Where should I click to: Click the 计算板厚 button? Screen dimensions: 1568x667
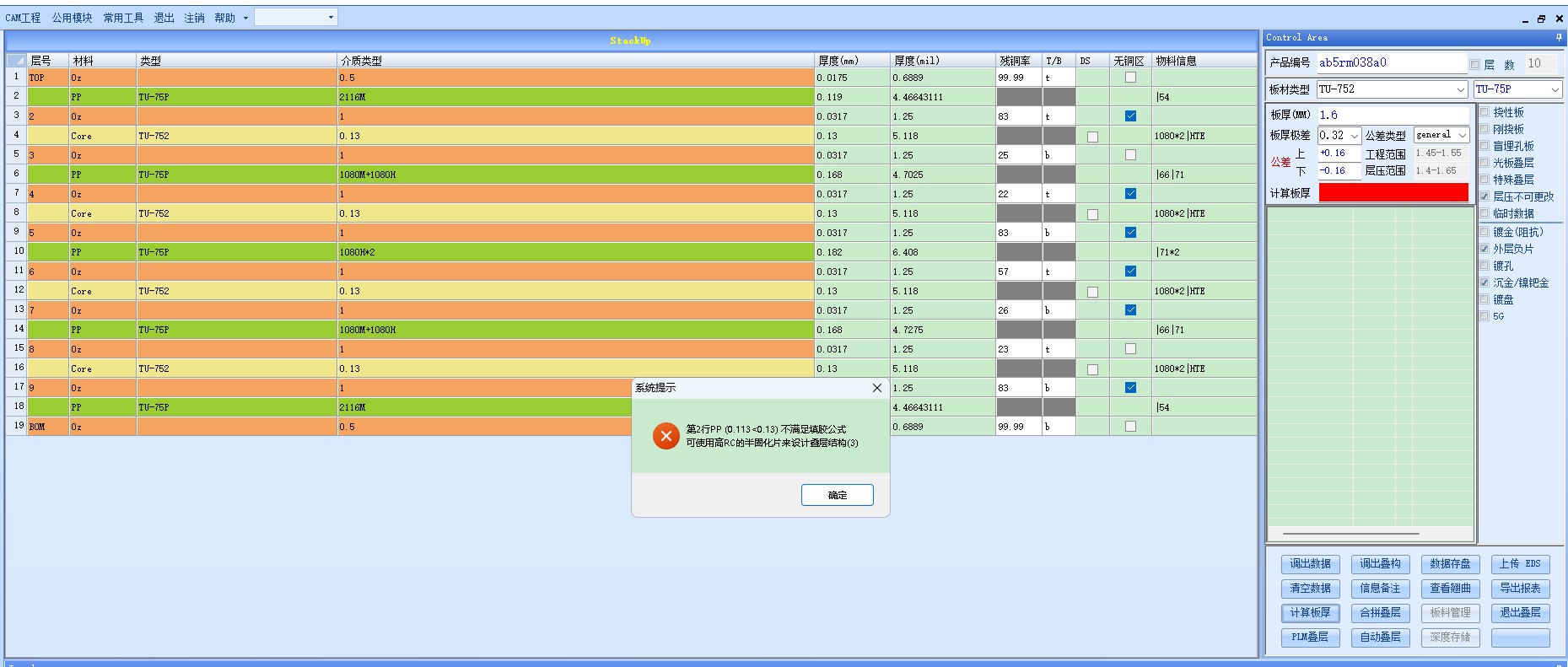pos(1310,613)
